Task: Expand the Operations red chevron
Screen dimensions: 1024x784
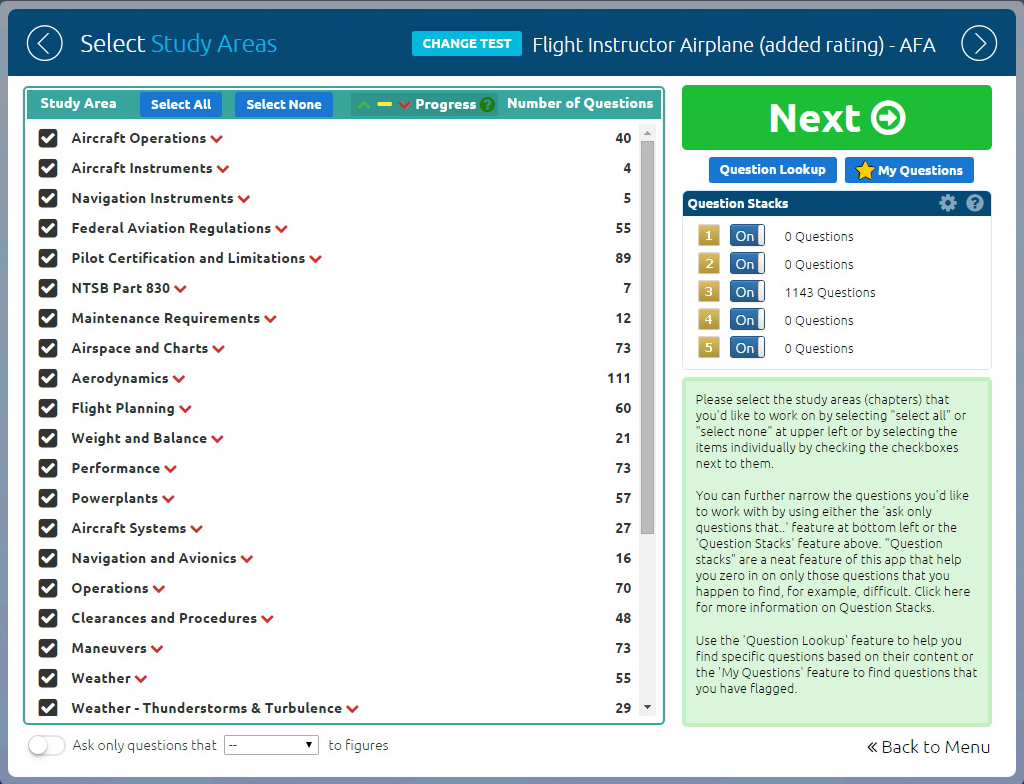Action: point(159,589)
